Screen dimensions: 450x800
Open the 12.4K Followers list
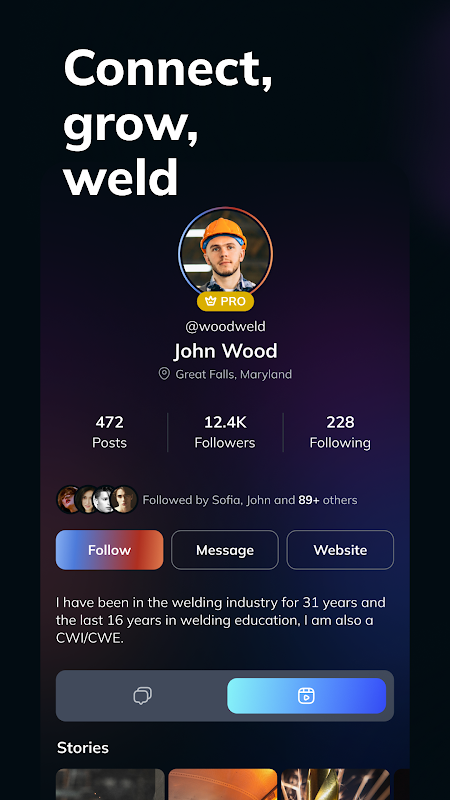click(x=225, y=432)
